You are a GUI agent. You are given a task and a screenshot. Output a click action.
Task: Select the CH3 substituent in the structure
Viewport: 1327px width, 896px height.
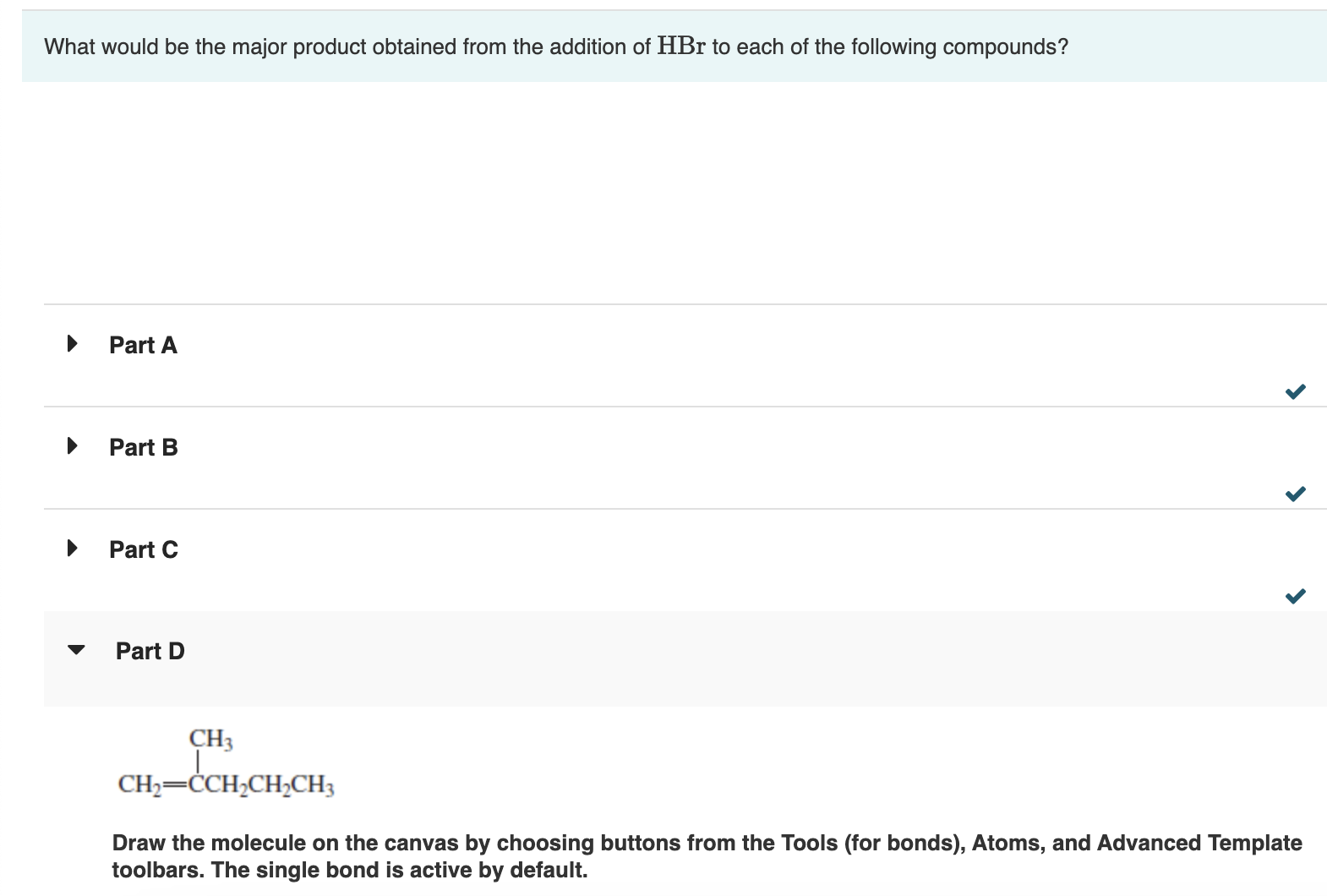tap(210, 739)
